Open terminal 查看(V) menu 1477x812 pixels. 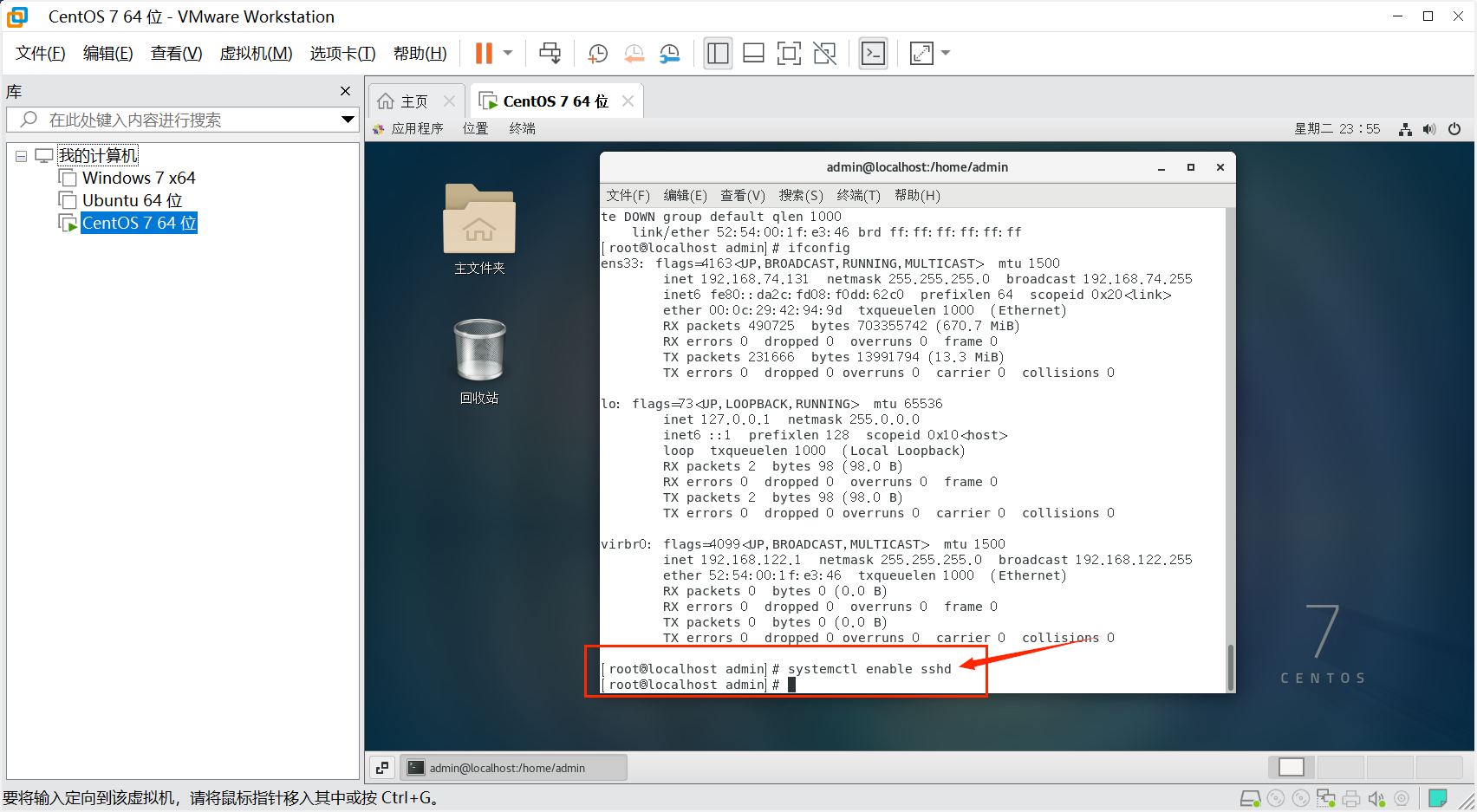743,195
